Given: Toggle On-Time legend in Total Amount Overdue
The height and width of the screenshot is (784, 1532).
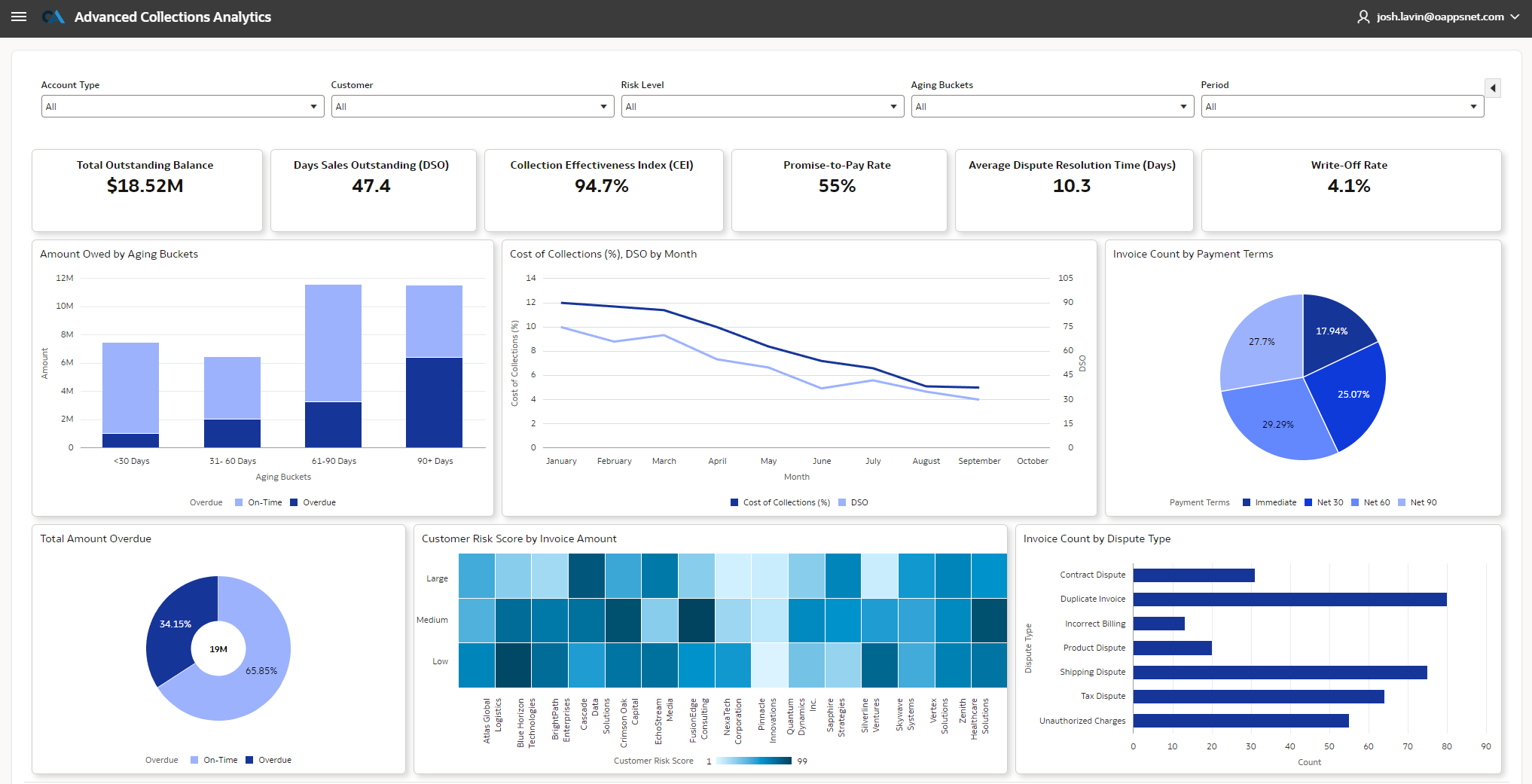Looking at the screenshot, I should point(214,760).
